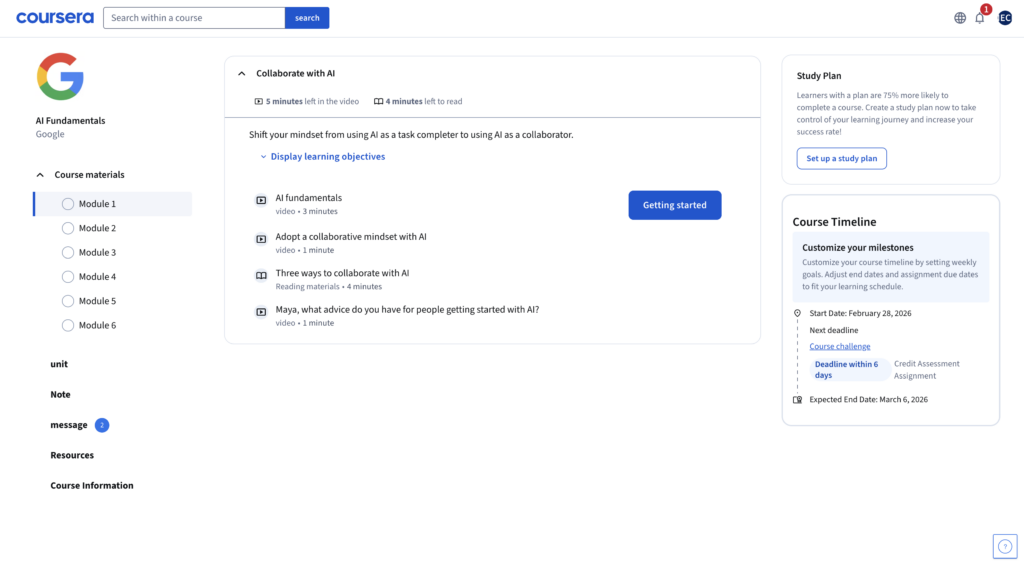
Task: Select the Module 2 circle
Action: click(x=68, y=228)
